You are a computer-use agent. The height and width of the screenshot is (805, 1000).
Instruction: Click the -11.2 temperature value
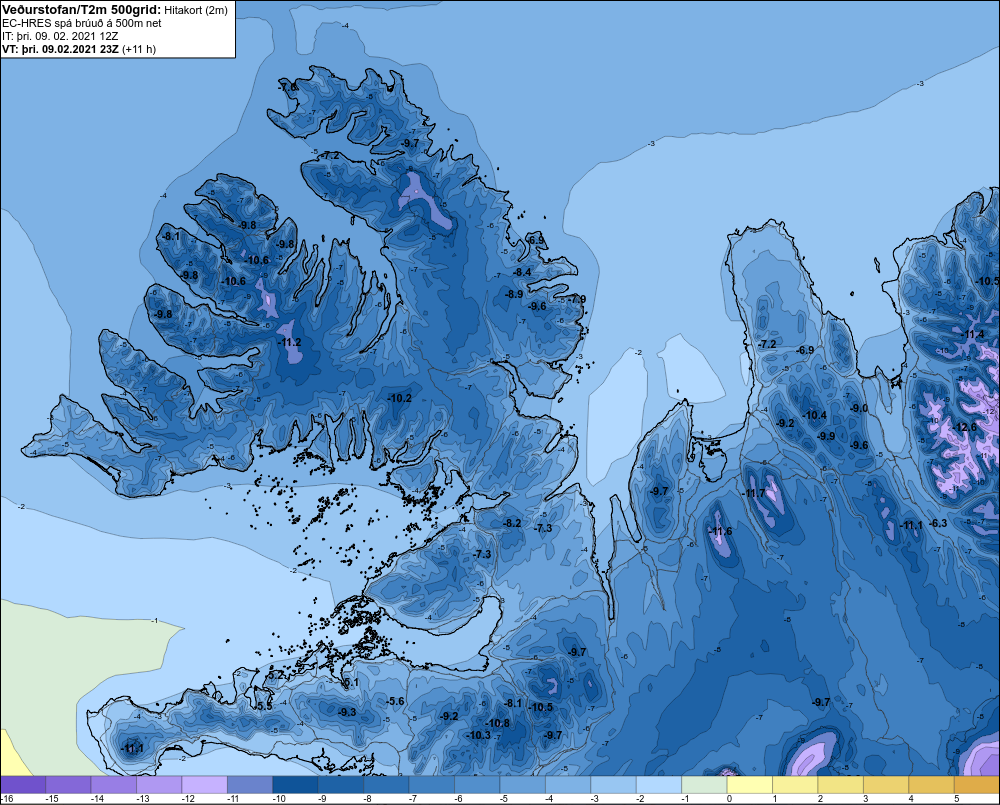point(290,343)
